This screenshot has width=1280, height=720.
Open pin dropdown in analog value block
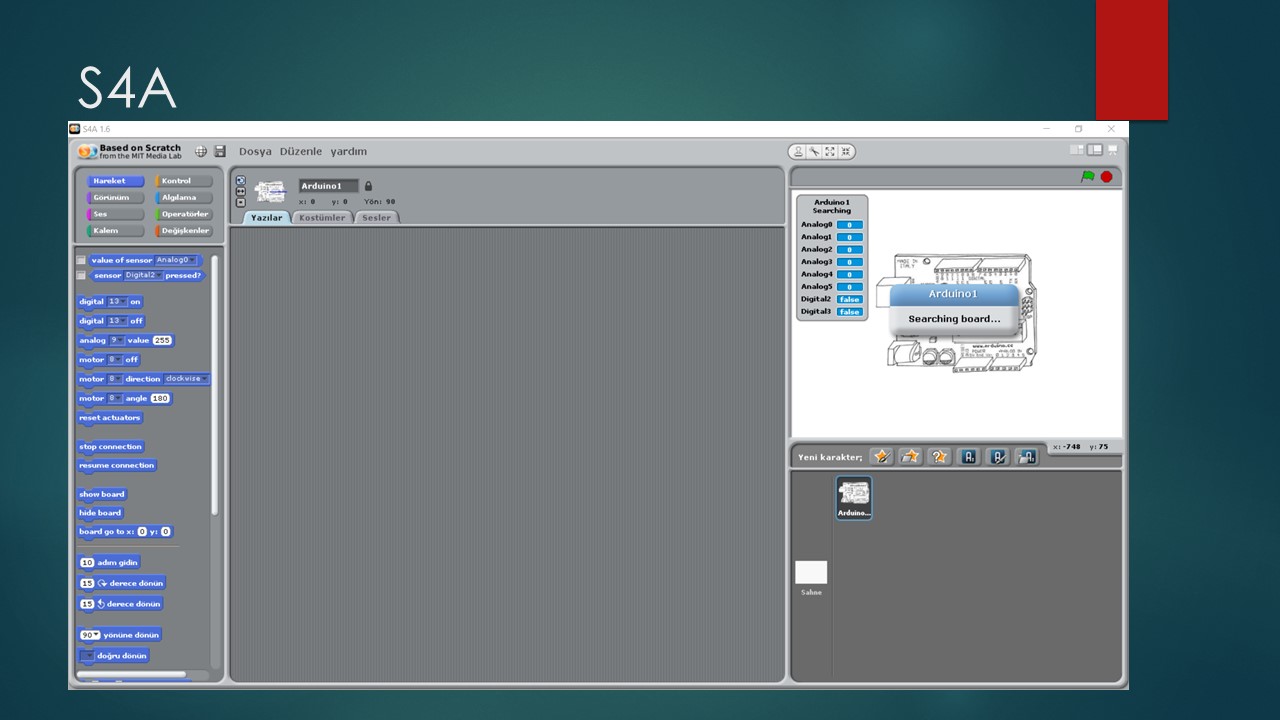tap(117, 340)
